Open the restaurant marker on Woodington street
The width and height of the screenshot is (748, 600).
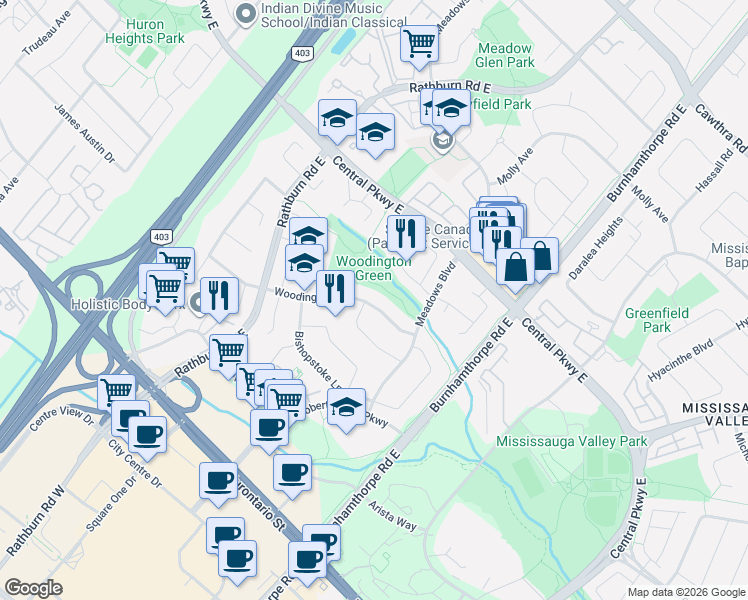(x=335, y=290)
